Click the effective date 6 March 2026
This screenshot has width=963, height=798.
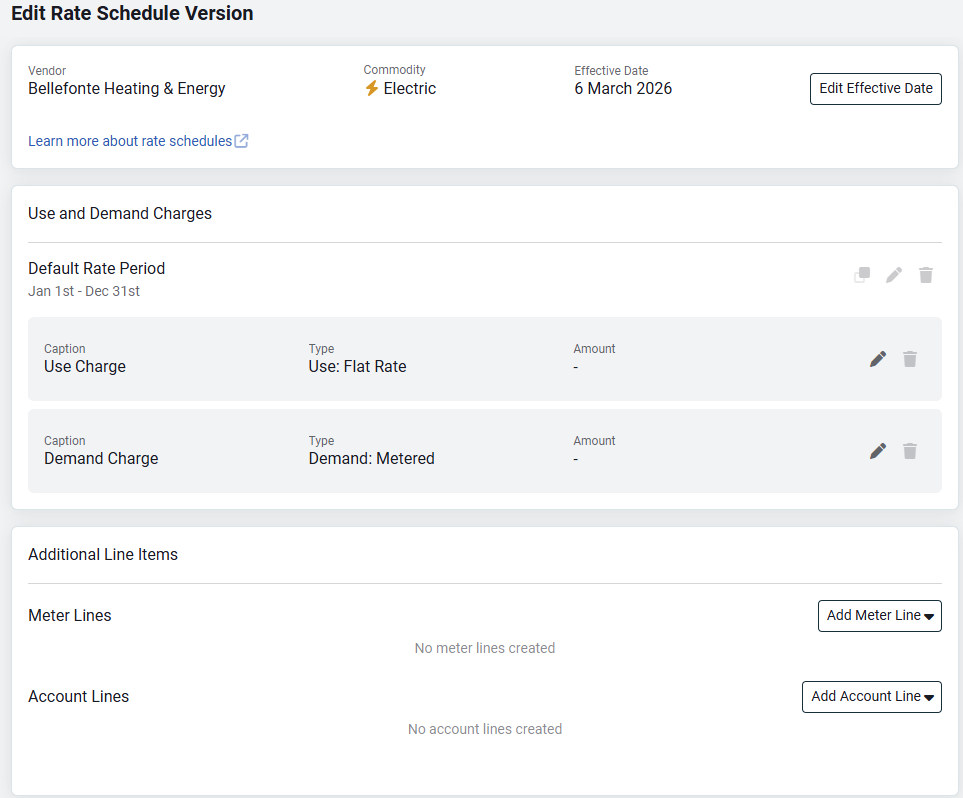(623, 89)
